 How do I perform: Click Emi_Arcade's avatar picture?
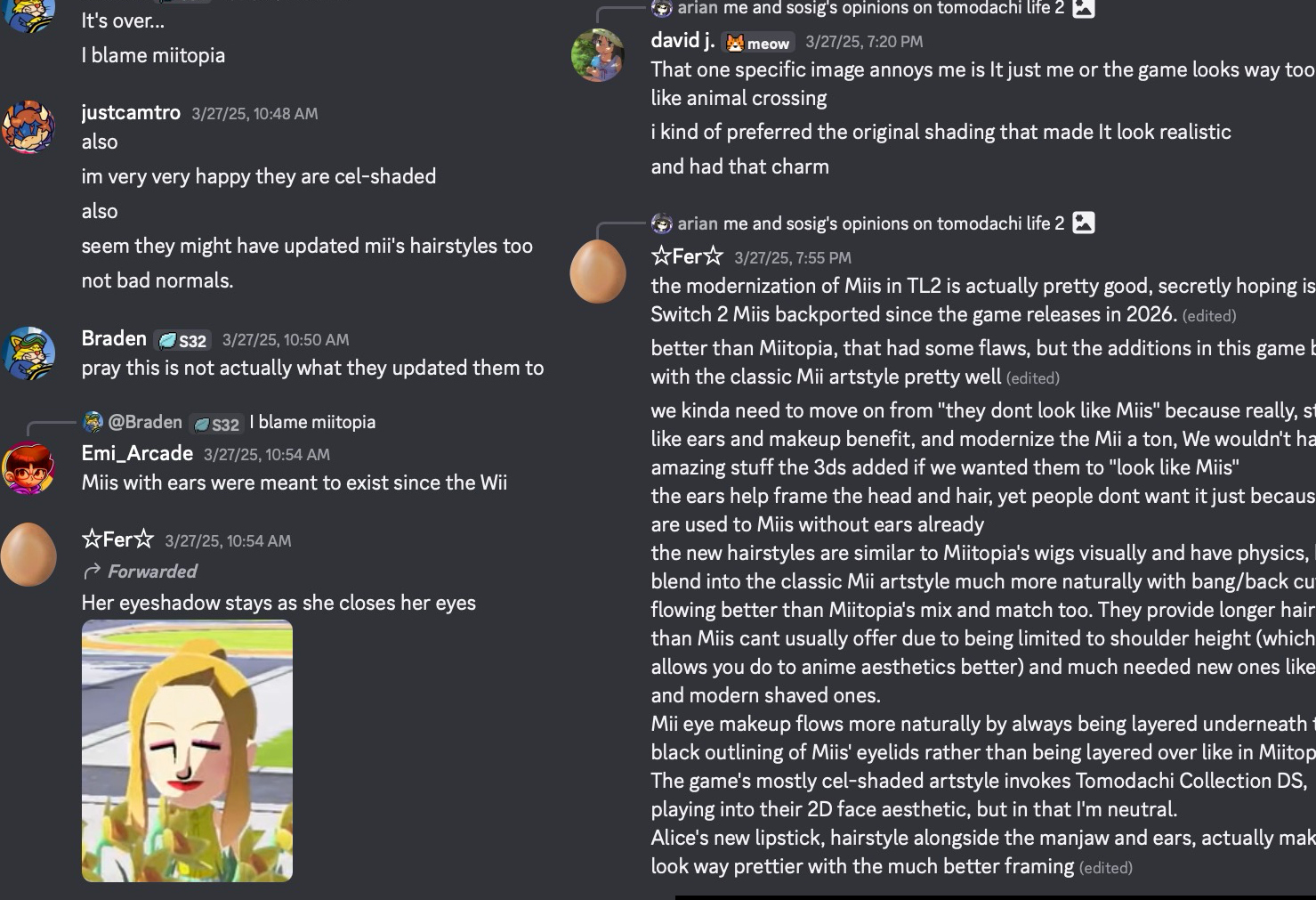28,468
